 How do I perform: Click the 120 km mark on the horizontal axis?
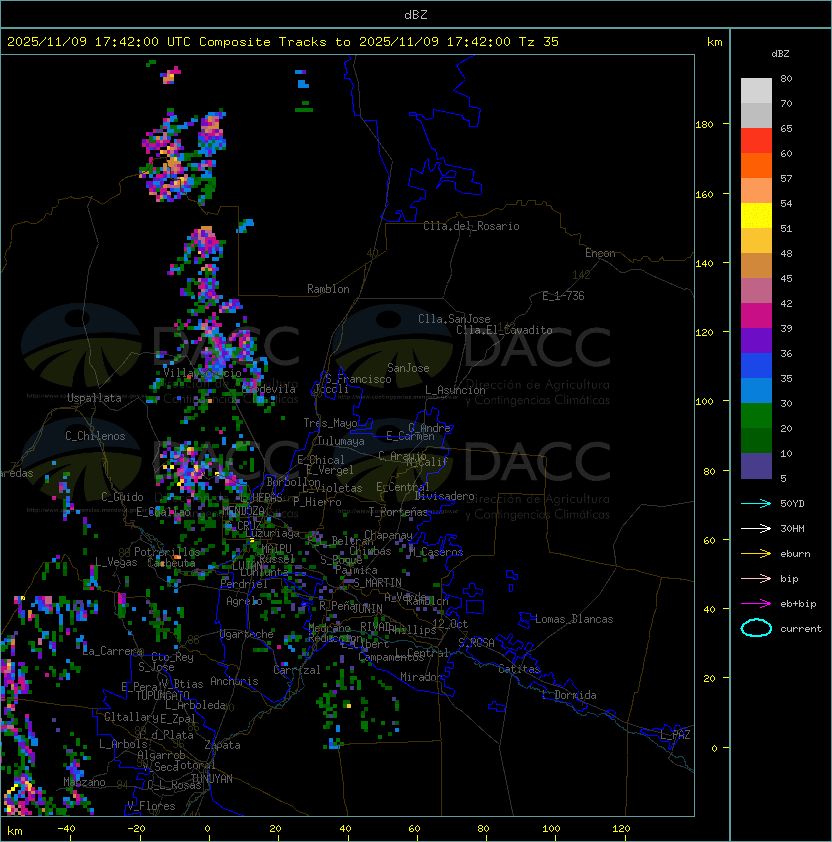(x=621, y=829)
